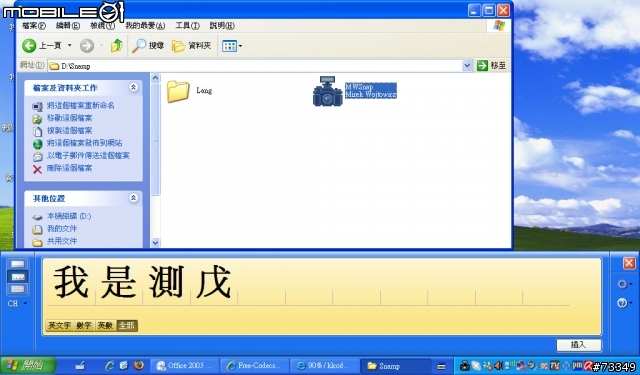This screenshot has width=640, height=375.
Task: Select the Lang folder icon
Action: [178, 91]
